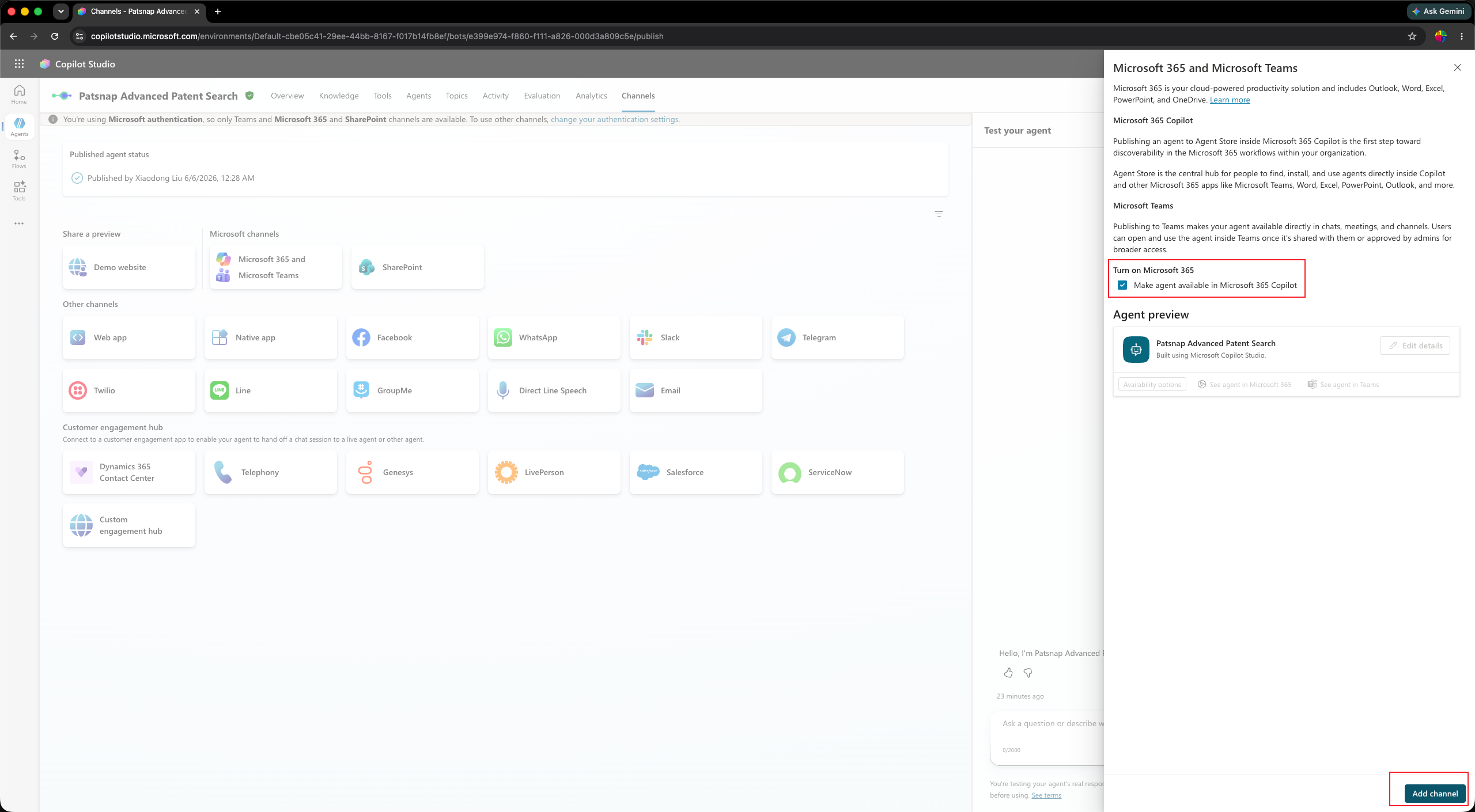Select the ServiceNow engagement hub

pos(838,472)
